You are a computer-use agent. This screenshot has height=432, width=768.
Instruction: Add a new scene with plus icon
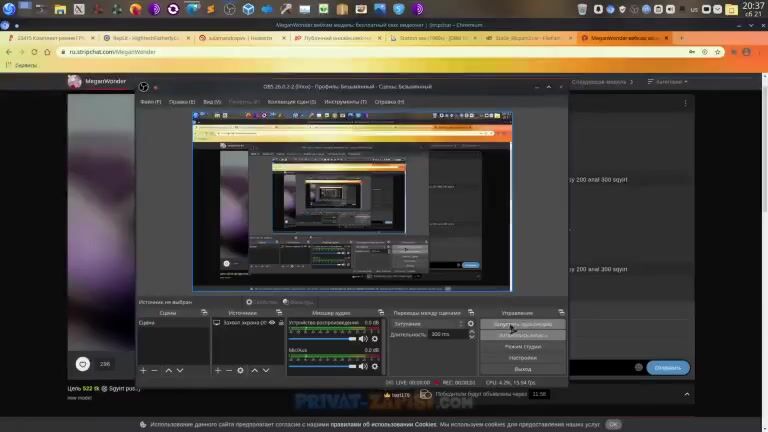[143, 370]
